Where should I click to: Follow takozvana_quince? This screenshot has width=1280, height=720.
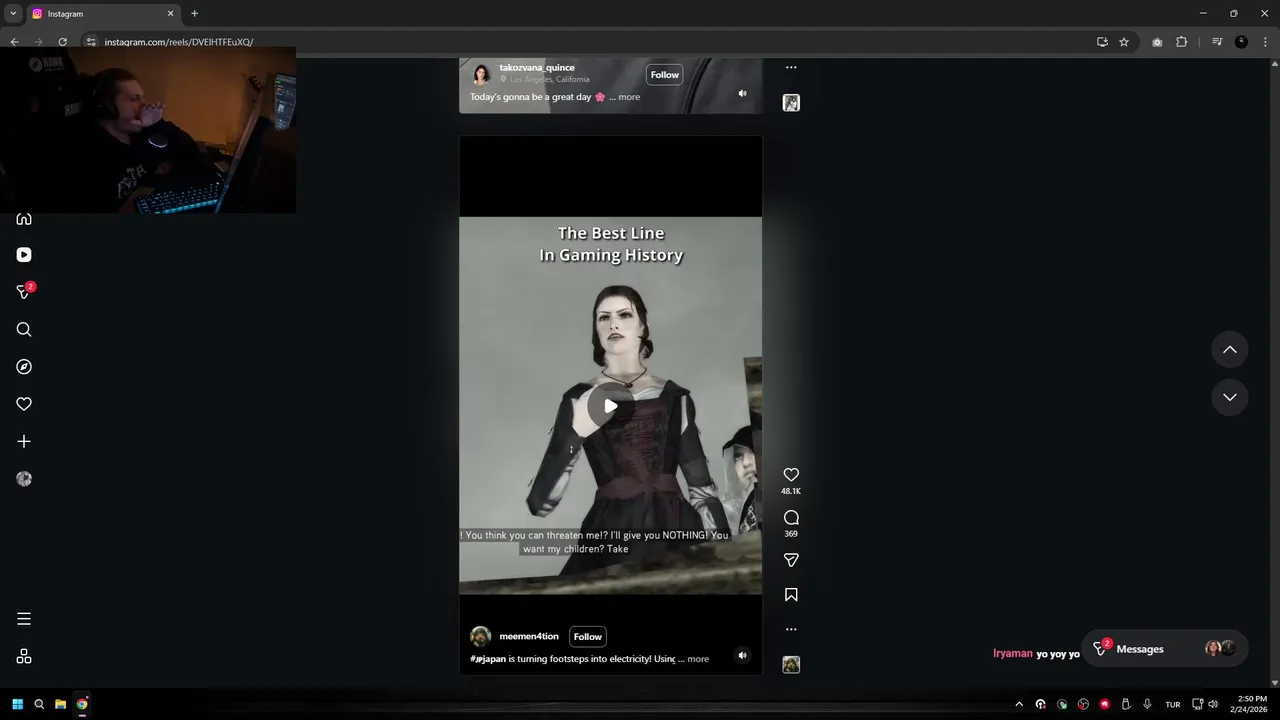coord(665,75)
